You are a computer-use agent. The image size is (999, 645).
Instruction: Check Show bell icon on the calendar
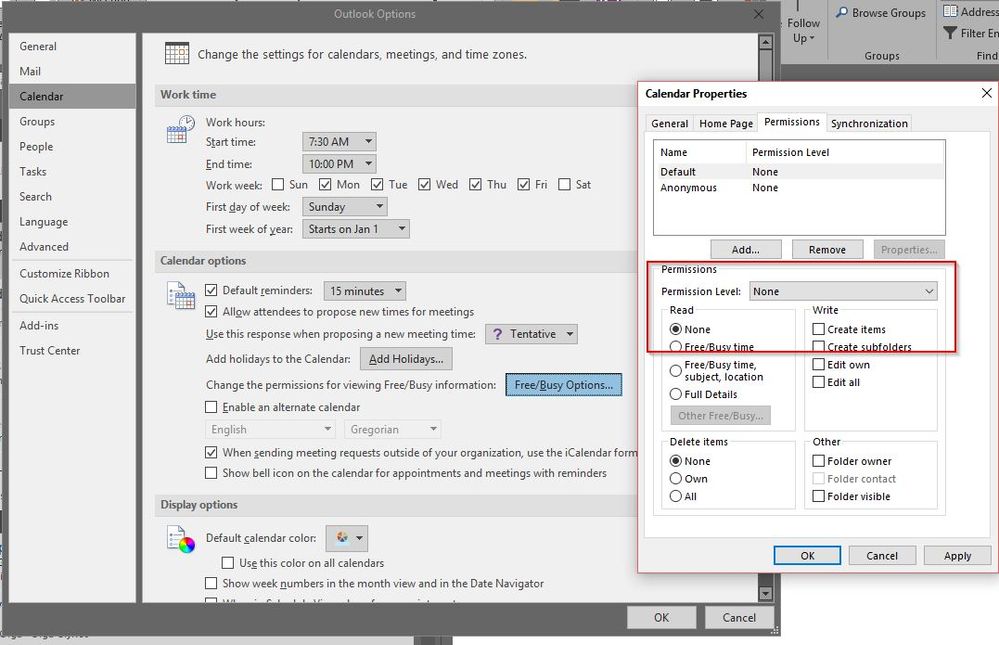tap(211, 473)
